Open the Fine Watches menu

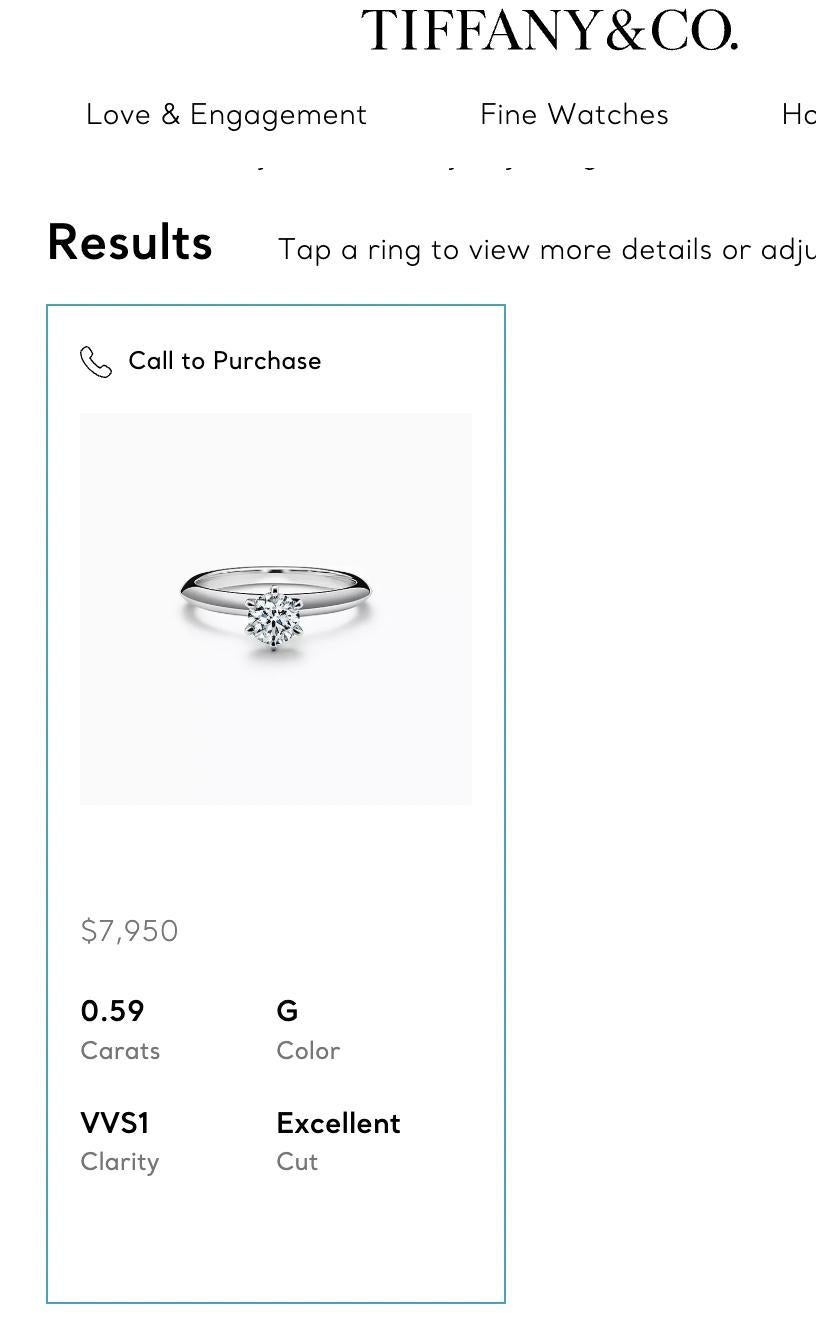point(574,115)
